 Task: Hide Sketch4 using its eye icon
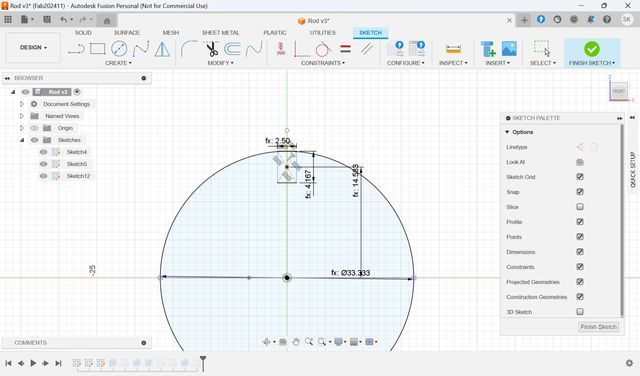click(x=43, y=152)
